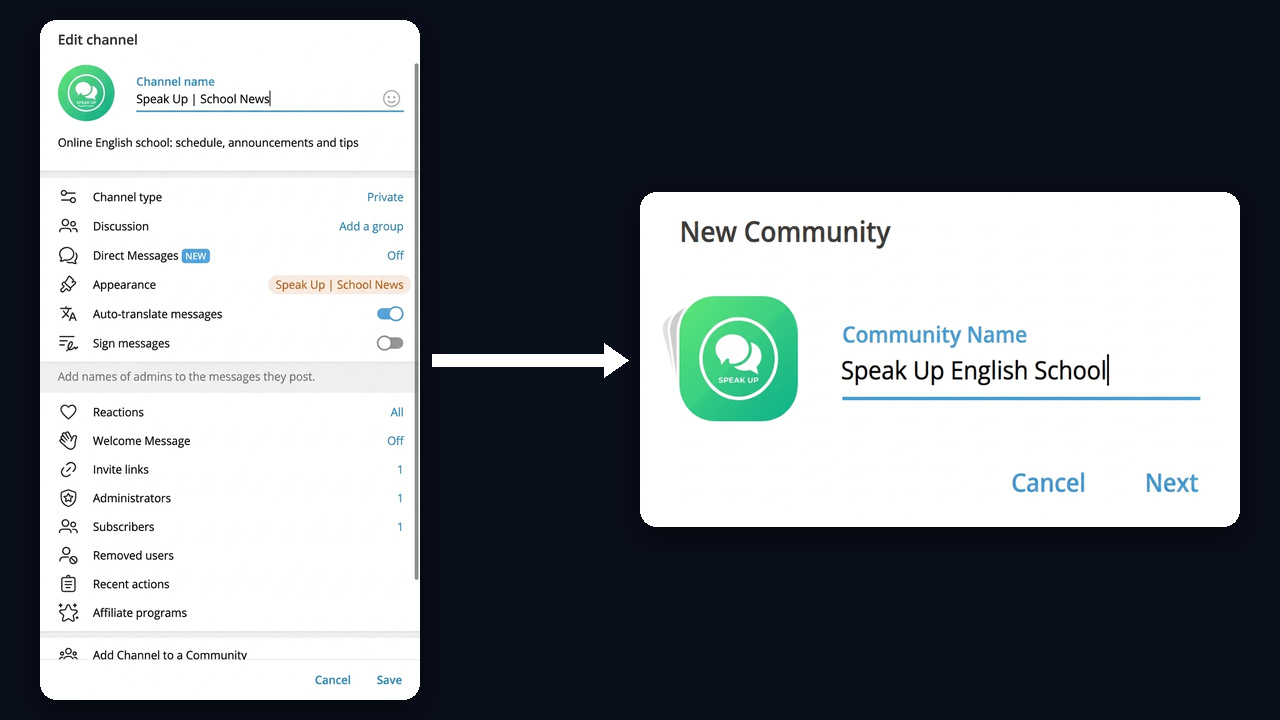Click Save in Edit channel dialog
Viewport: 1280px width, 720px height.
[389, 680]
